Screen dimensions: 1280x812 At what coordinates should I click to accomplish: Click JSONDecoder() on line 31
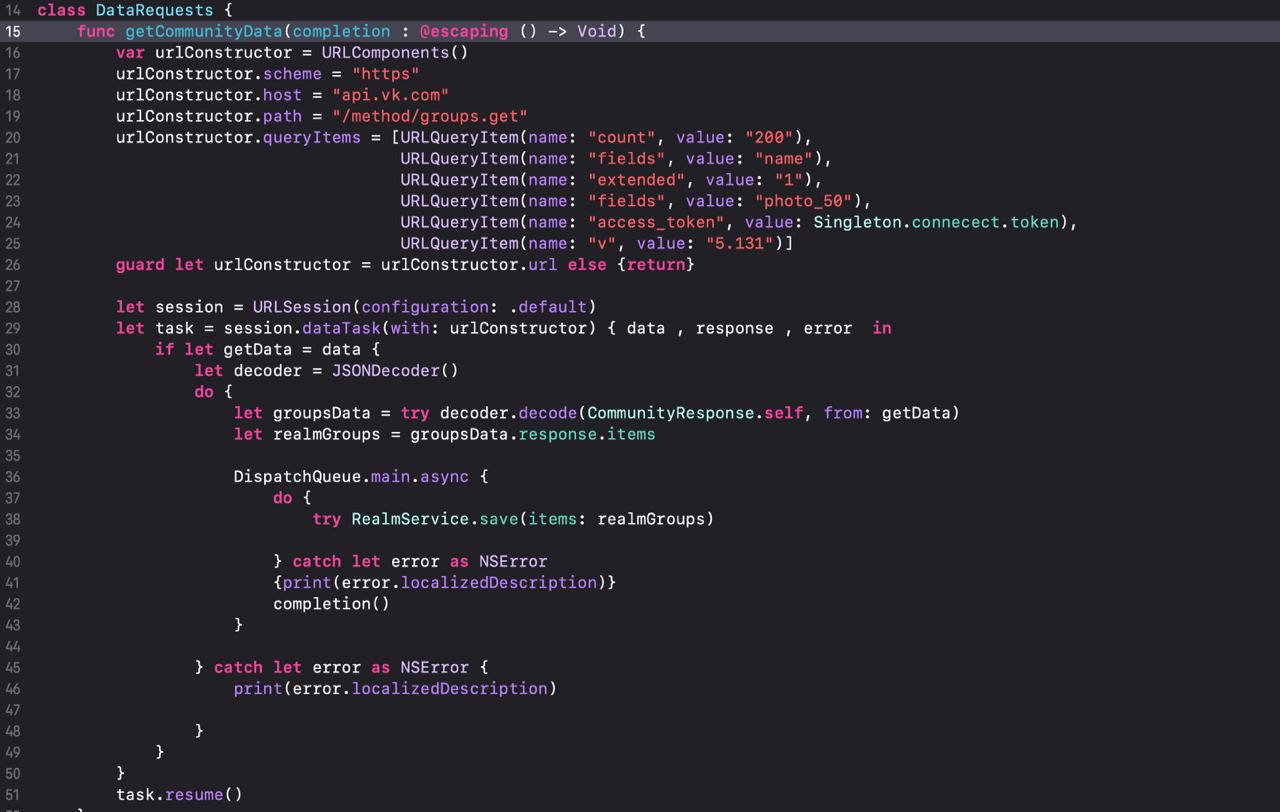pyautogui.click(x=395, y=370)
